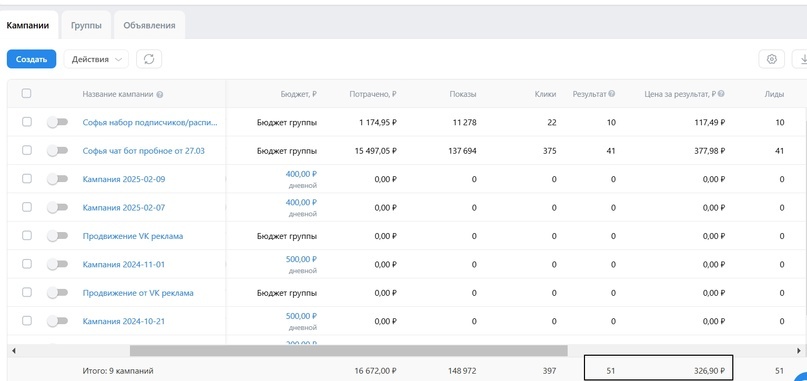Screen dimensions: 807x381
Task: Activate Продвижение от VK реклама toggle
Action: [57, 292]
